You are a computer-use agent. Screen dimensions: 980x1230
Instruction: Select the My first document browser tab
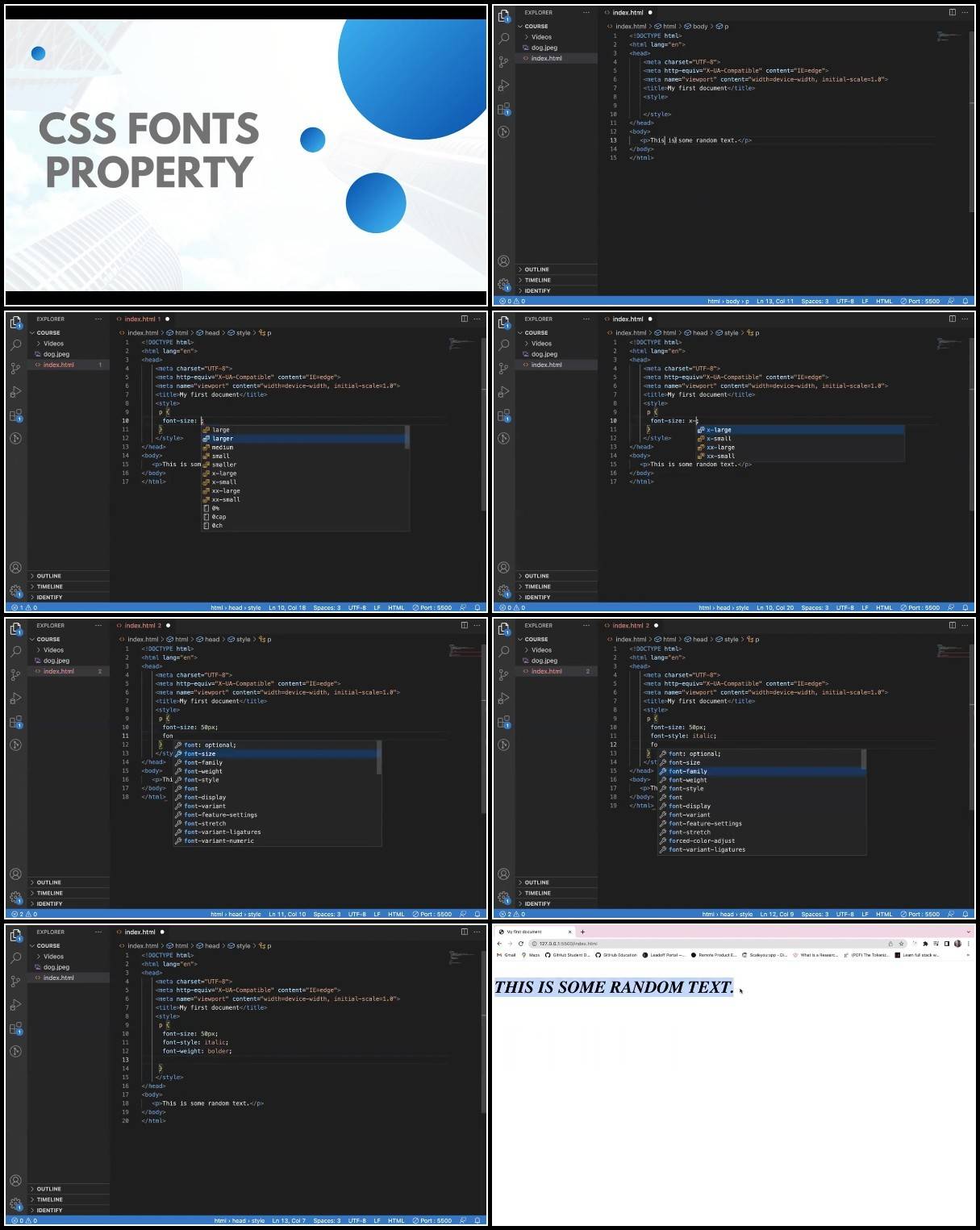535,932
